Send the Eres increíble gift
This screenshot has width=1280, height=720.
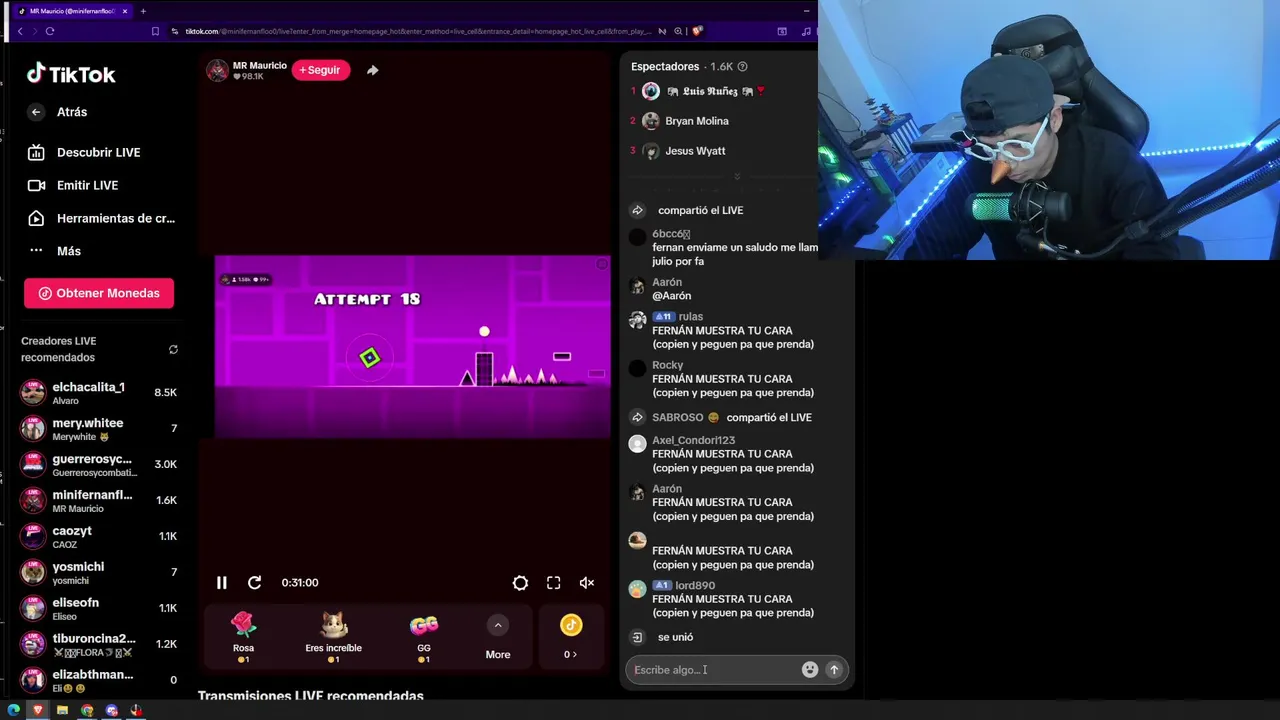coord(334,637)
